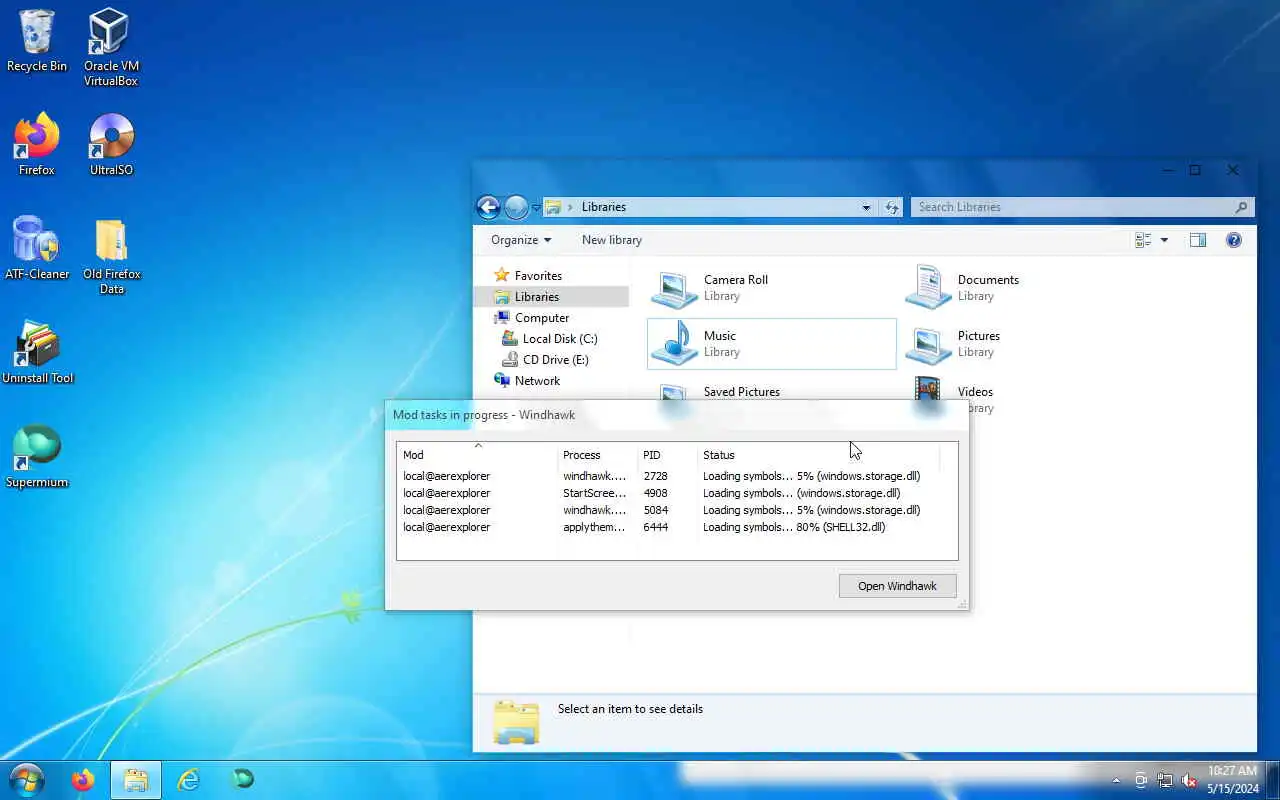
Task: Sort by the Process column header
Action: coord(597,455)
